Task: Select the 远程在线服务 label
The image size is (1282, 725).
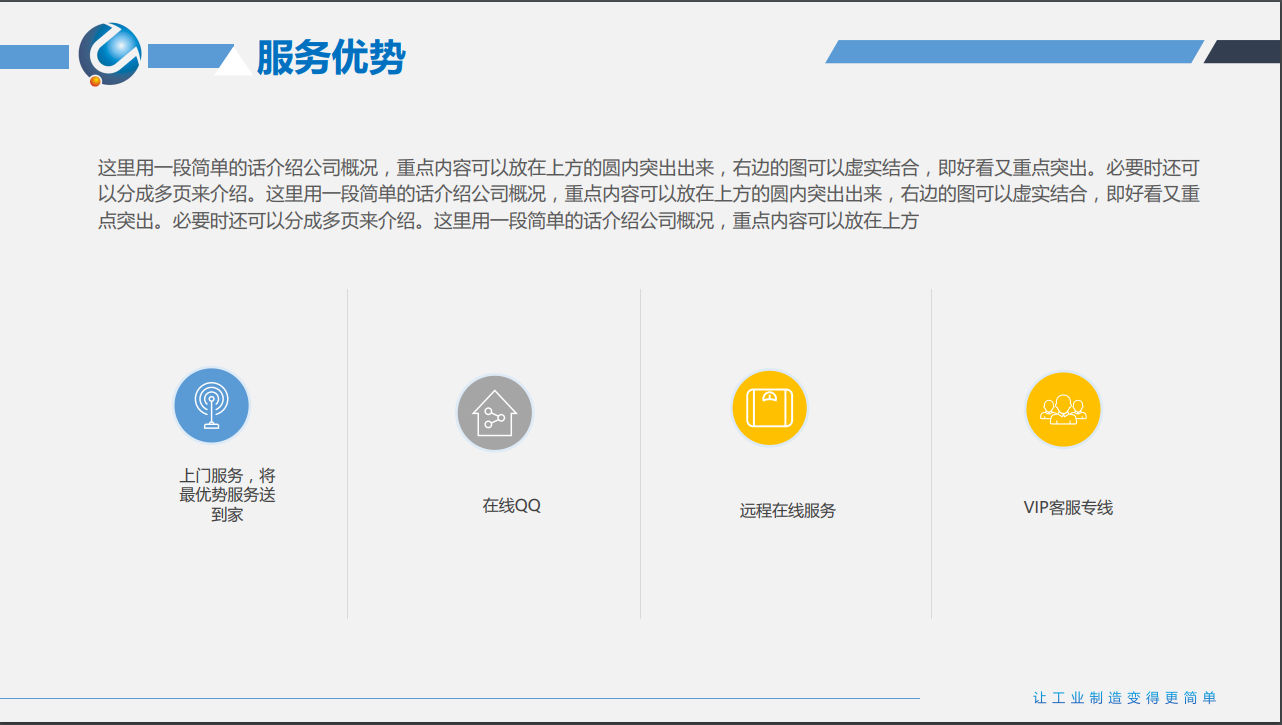Action: coord(788,511)
